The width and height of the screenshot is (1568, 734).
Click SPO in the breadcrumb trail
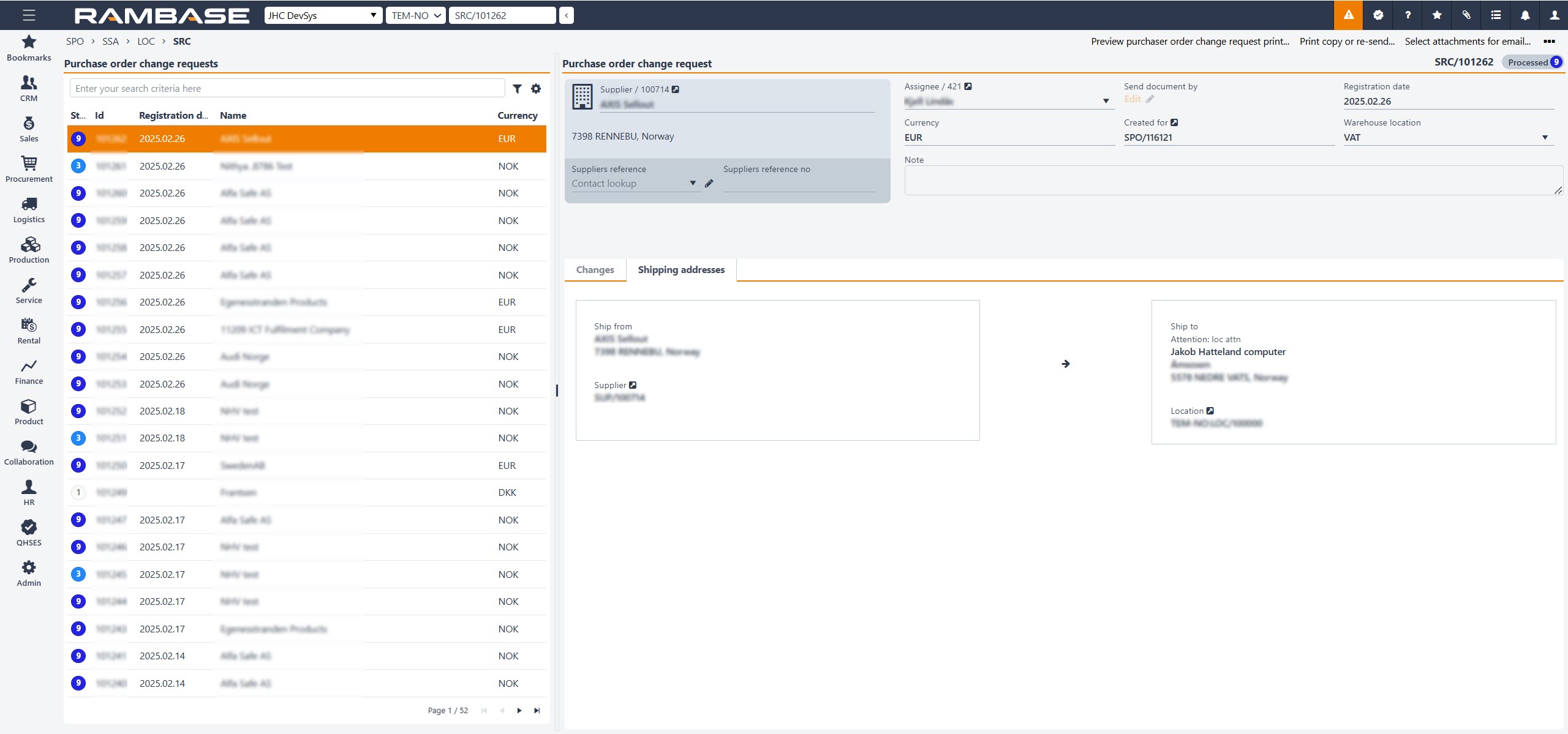[75, 42]
